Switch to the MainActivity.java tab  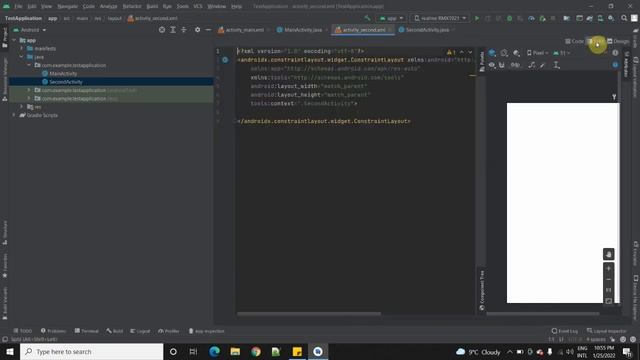click(302, 30)
